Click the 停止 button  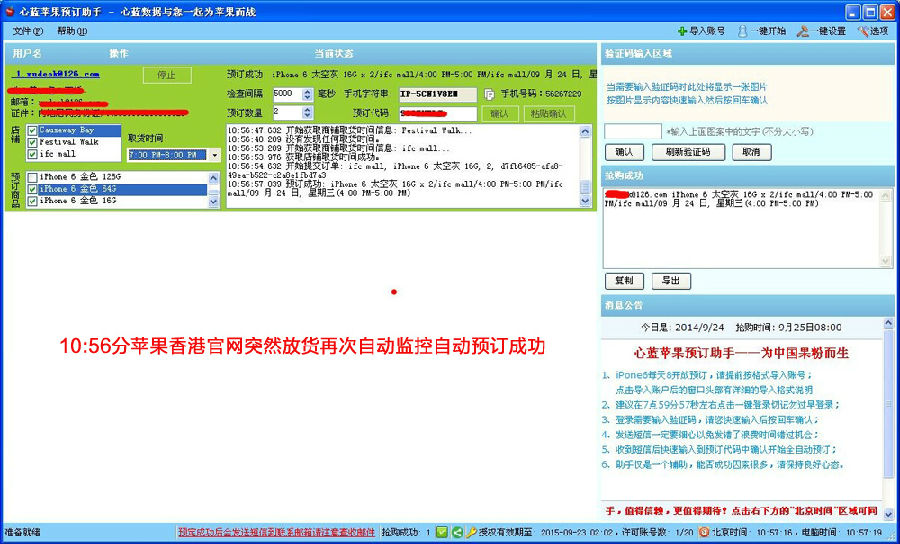tap(166, 75)
